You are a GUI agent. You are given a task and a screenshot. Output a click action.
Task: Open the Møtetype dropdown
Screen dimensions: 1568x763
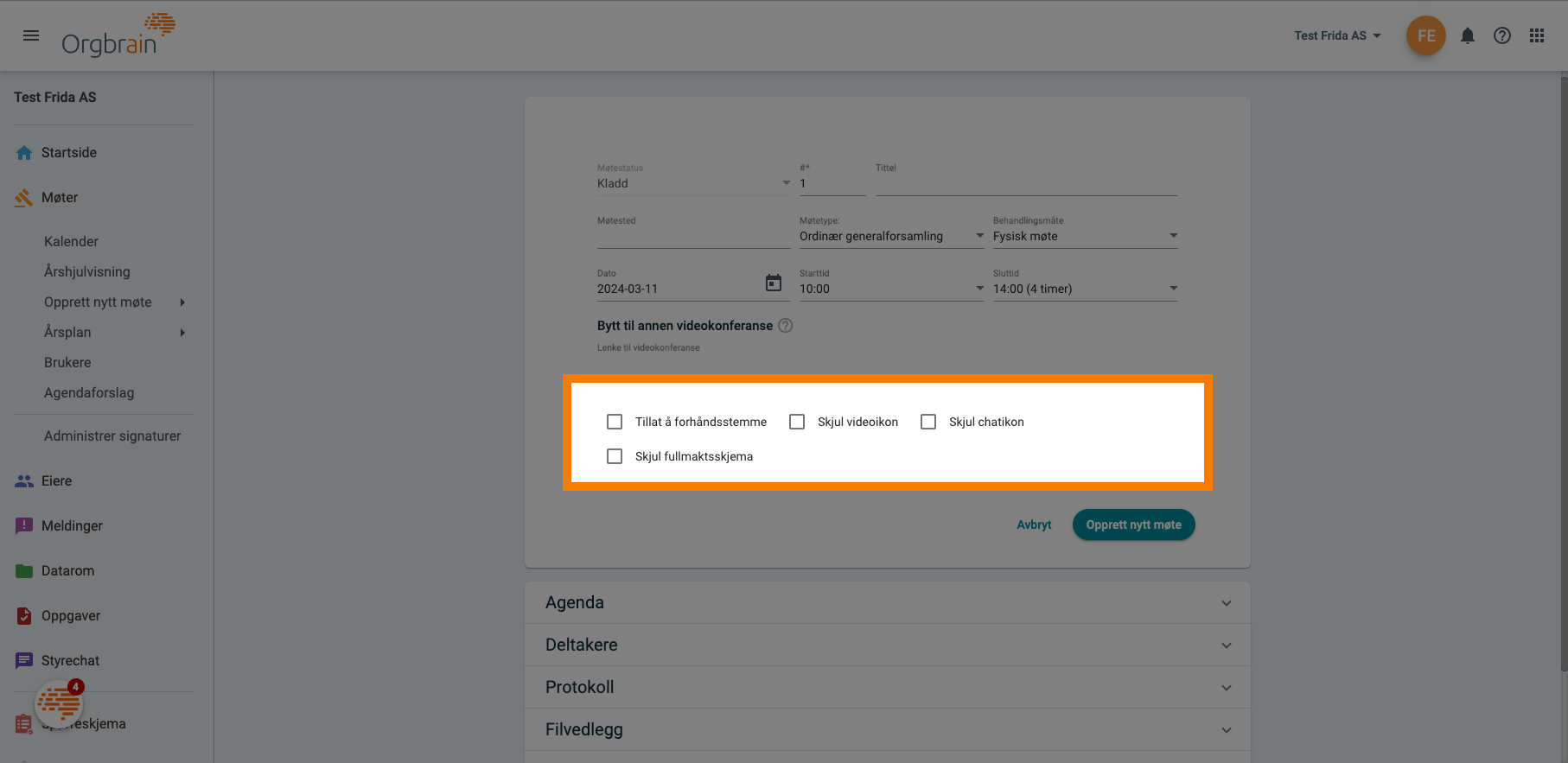point(892,236)
